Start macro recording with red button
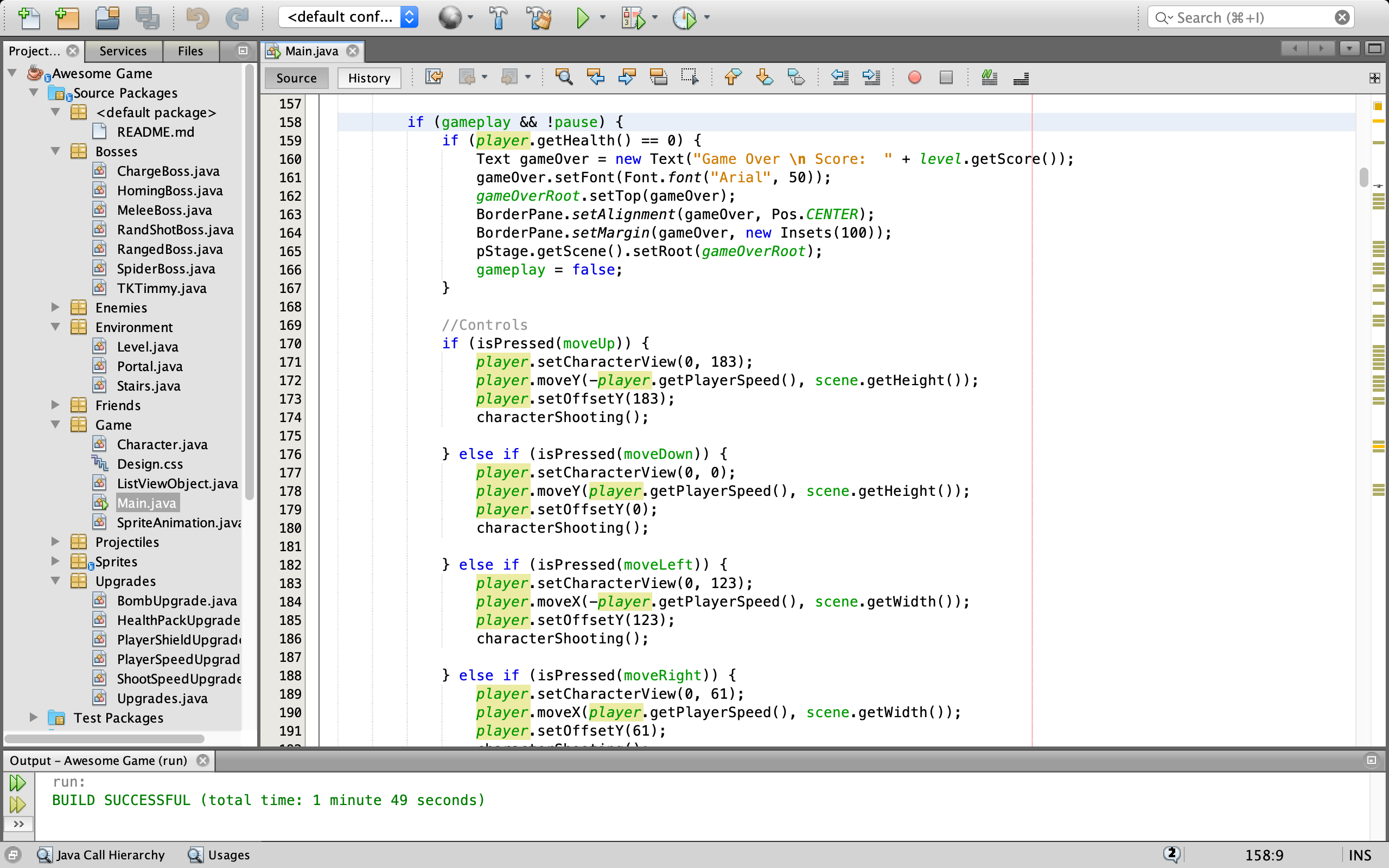The image size is (1389, 868). point(914,78)
